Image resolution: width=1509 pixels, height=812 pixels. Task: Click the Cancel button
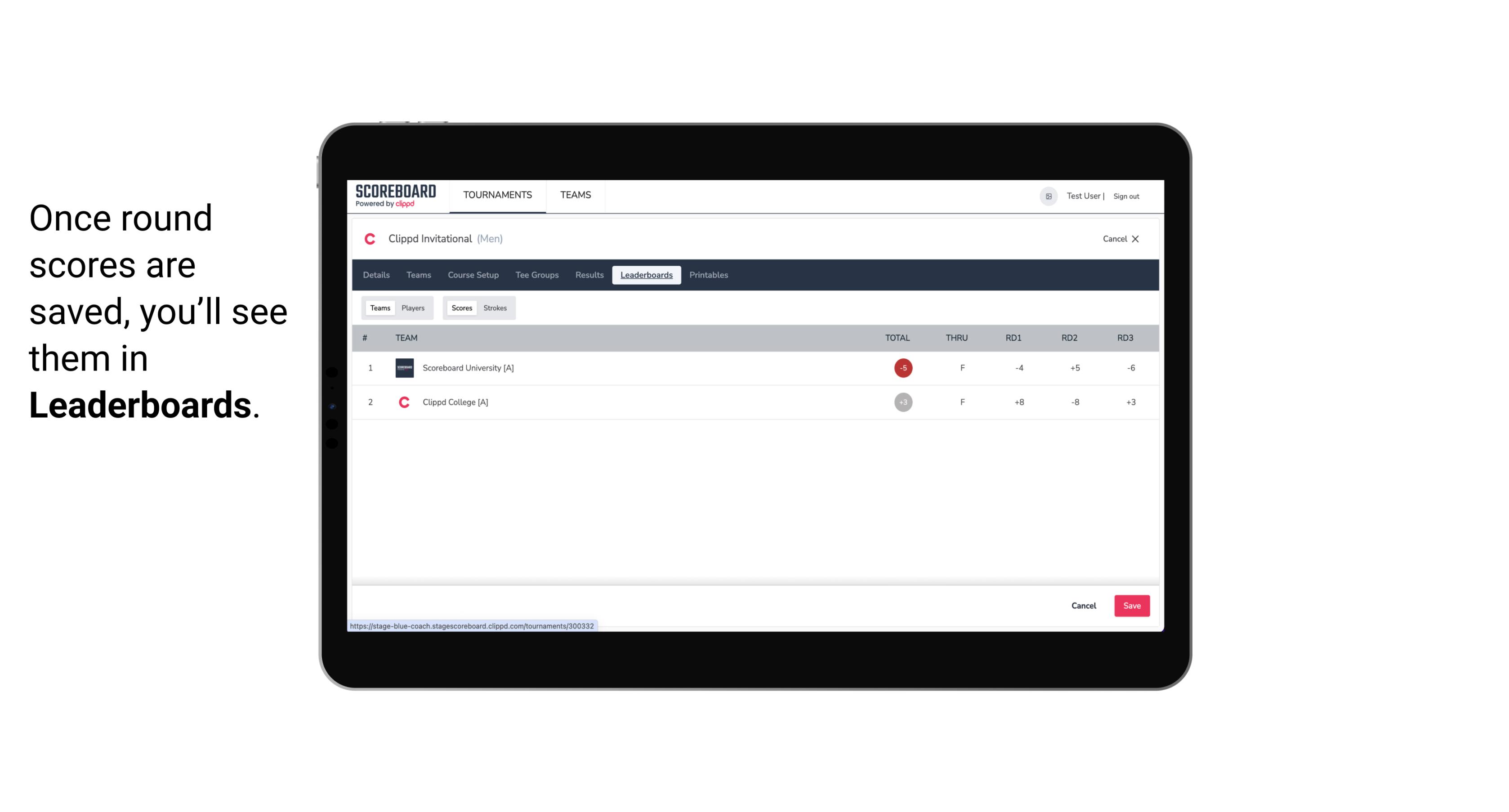point(1083,605)
